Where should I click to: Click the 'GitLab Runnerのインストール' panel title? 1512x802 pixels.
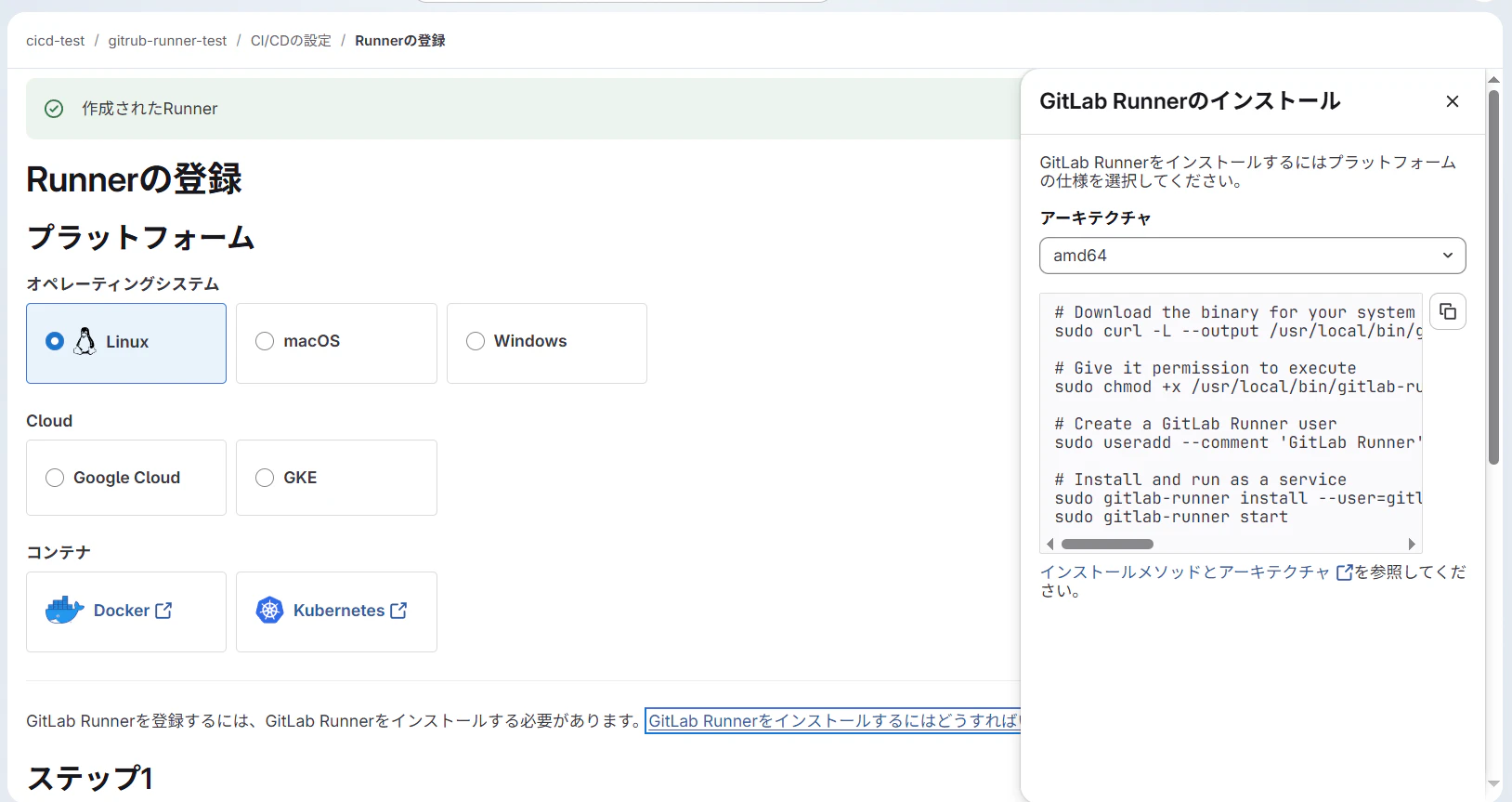[x=1190, y=101]
